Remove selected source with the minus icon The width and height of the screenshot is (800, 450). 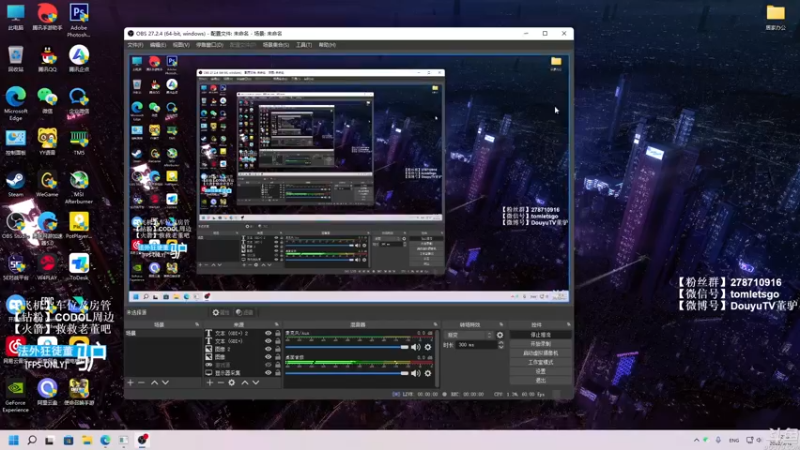point(220,383)
